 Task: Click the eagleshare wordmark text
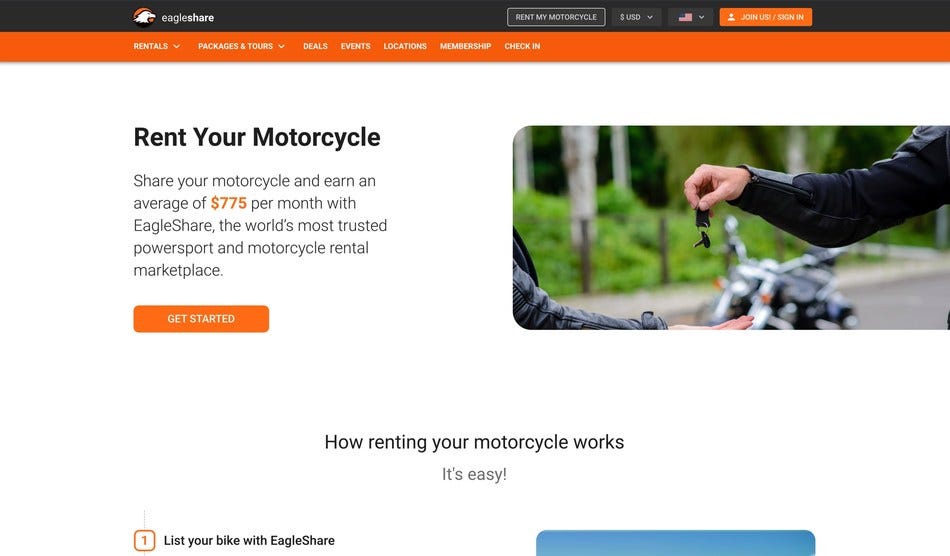tap(187, 18)
